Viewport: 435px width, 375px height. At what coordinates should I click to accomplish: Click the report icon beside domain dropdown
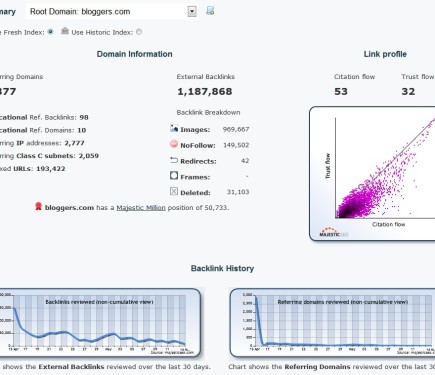(210, 11)
